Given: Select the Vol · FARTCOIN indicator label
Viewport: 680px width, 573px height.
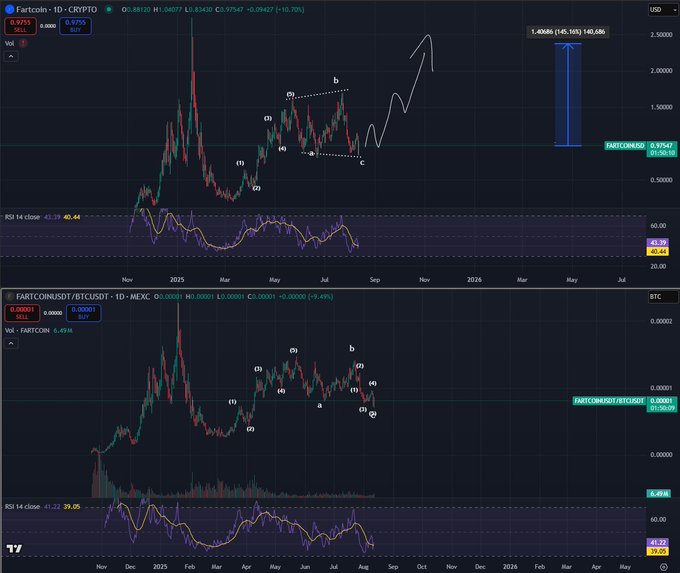Looking at the screenshot, I should pyautogui.click(x=27, y=331).
